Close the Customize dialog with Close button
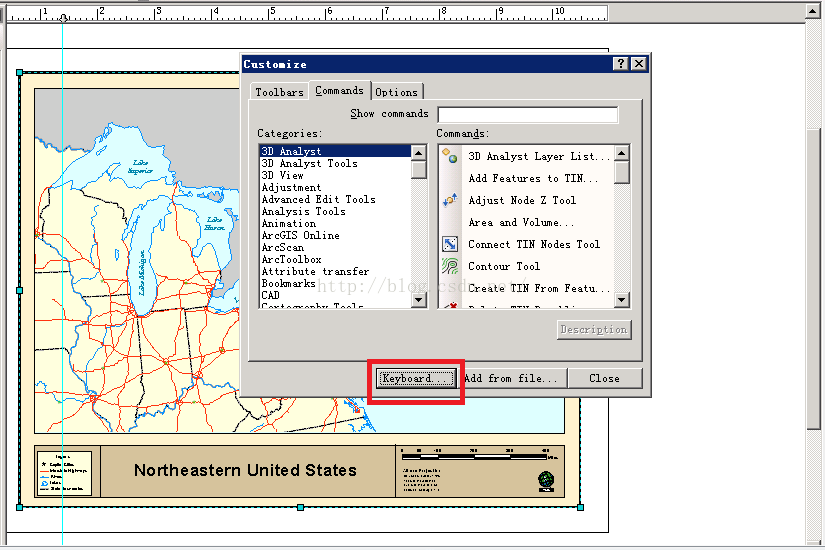The image size is (825, 550). click(604, 378)
